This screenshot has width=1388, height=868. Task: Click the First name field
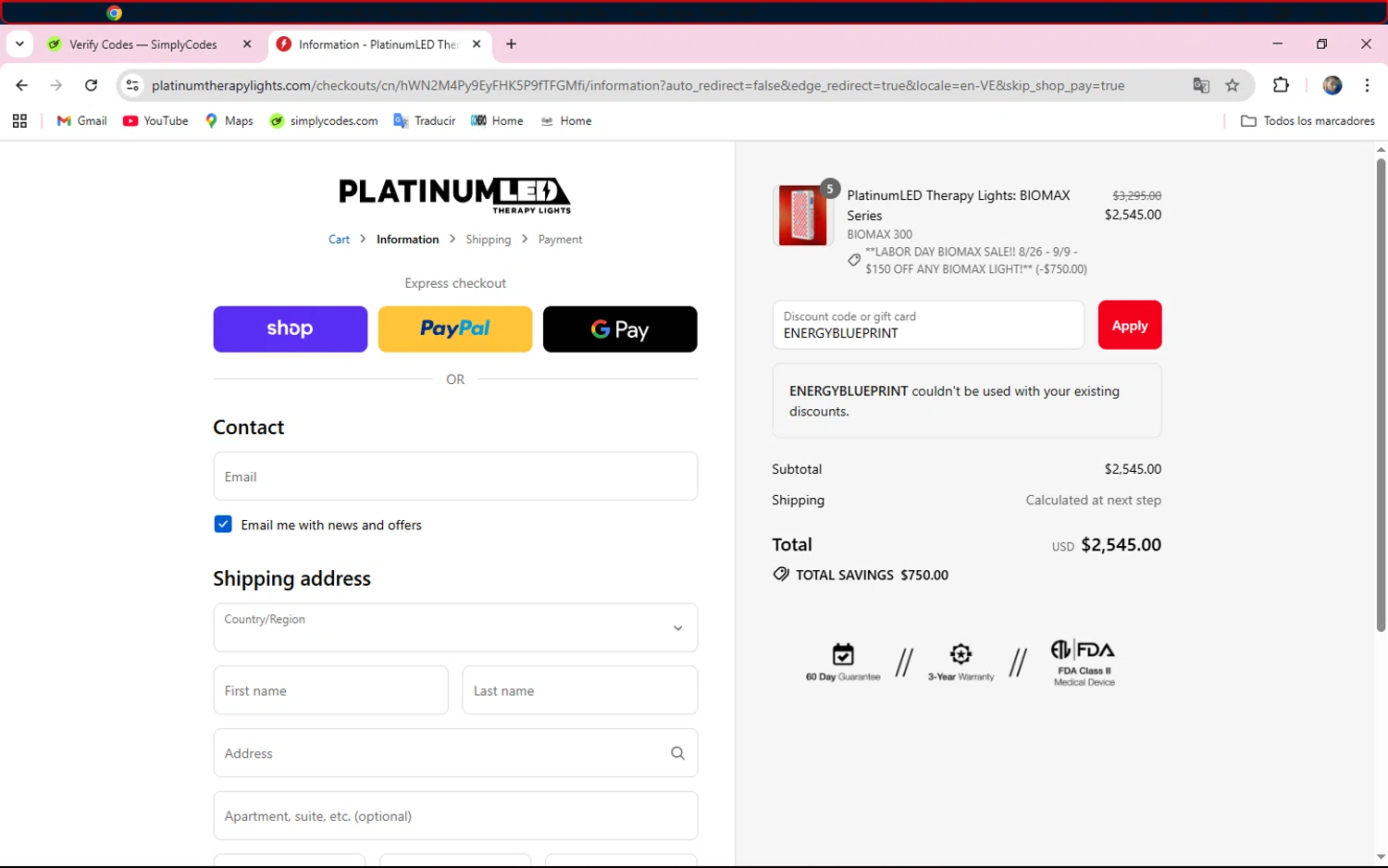(x=330, y=690)
